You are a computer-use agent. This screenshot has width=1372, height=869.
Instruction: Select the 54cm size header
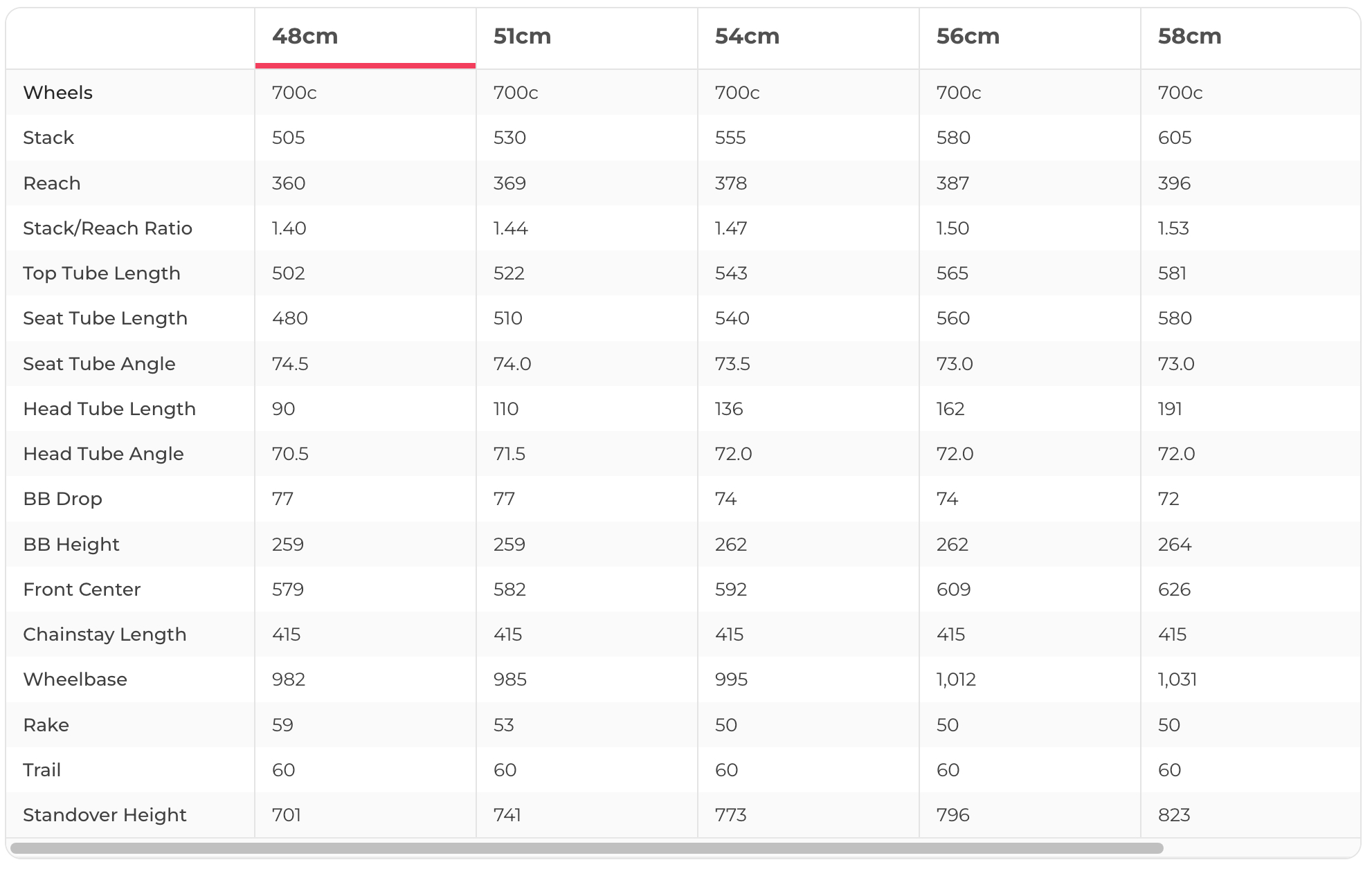(747, 36)
